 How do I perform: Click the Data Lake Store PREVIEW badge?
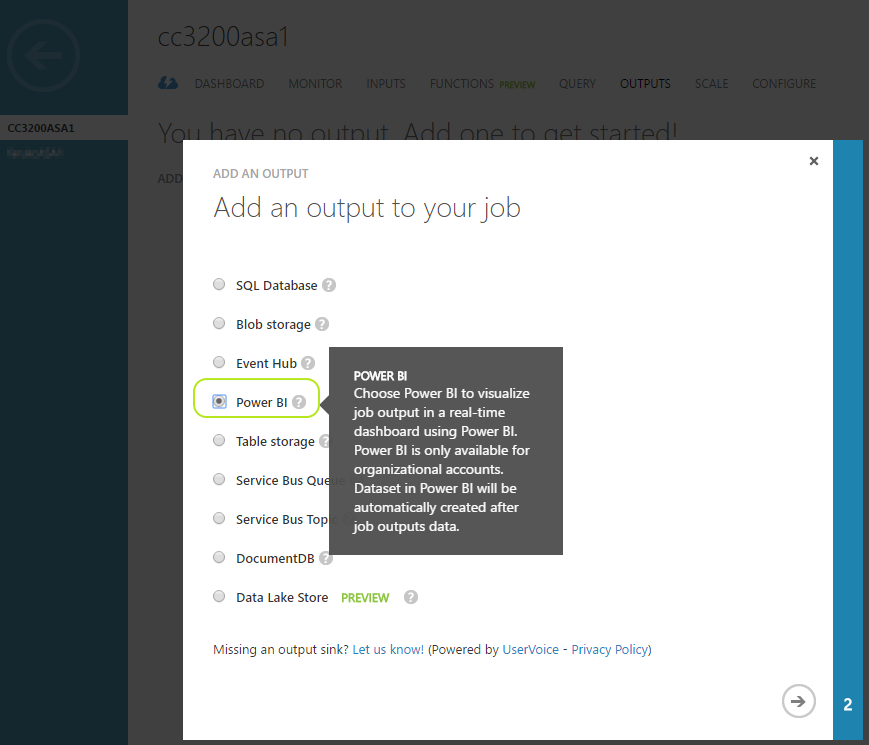point(365,598)
